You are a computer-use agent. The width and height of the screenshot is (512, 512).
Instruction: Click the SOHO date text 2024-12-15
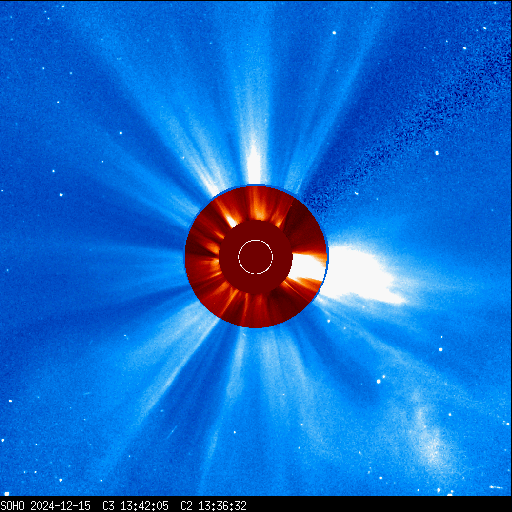tap(61, 506)
